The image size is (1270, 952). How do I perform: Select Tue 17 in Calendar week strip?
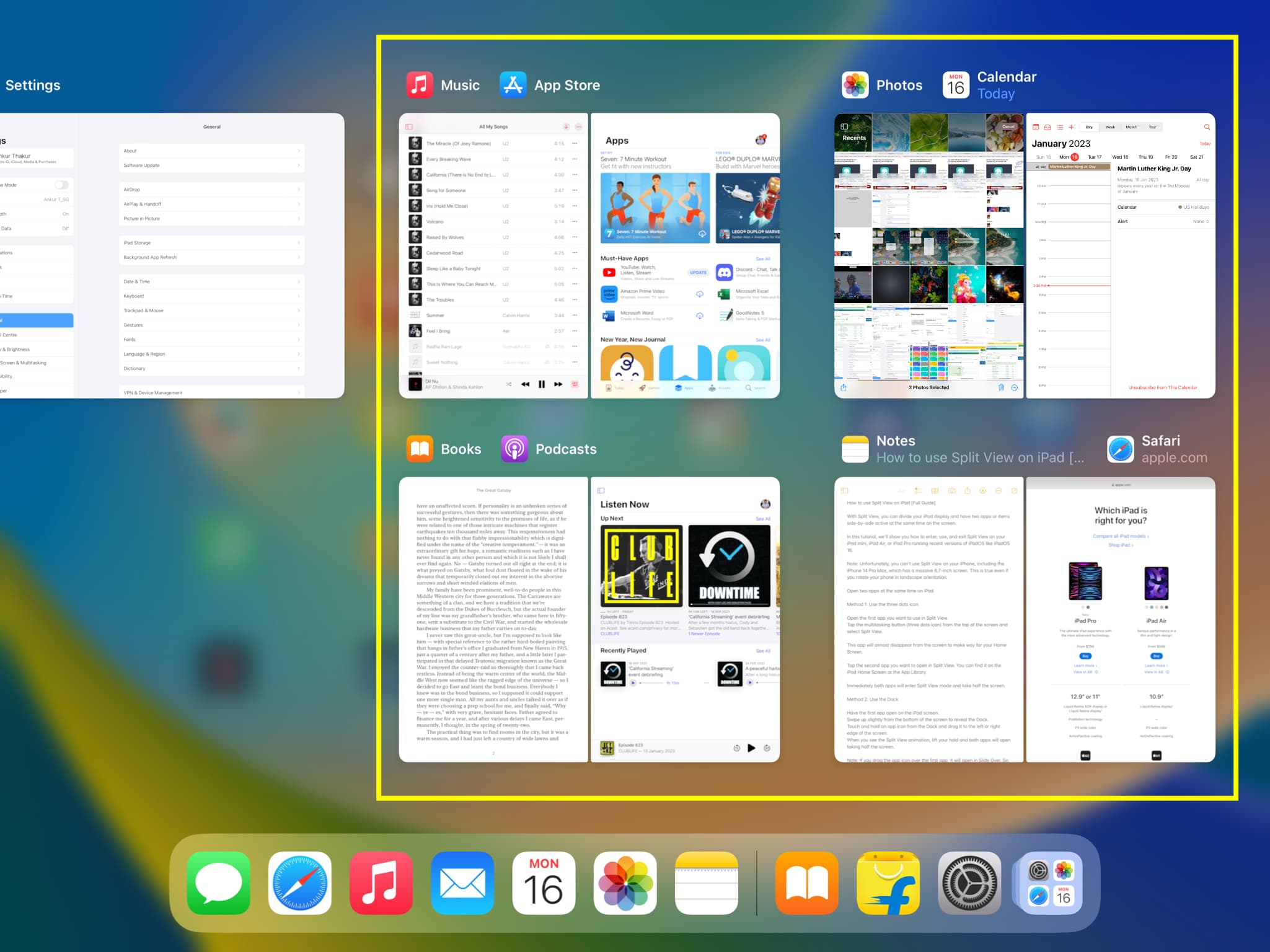[x=1095, y=157]
